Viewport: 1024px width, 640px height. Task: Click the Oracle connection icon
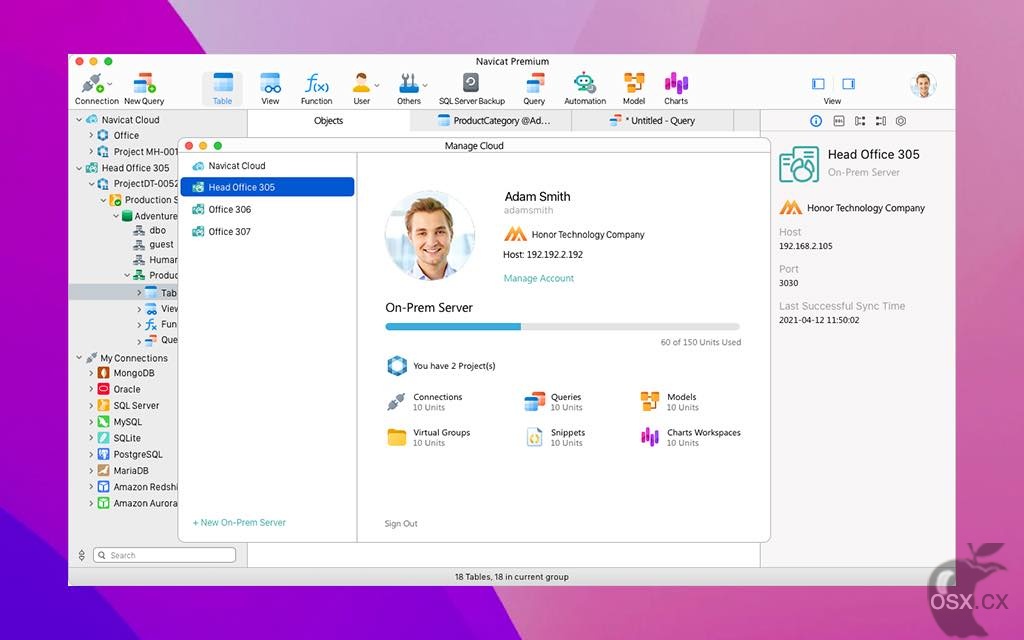(x=103, y=389)
